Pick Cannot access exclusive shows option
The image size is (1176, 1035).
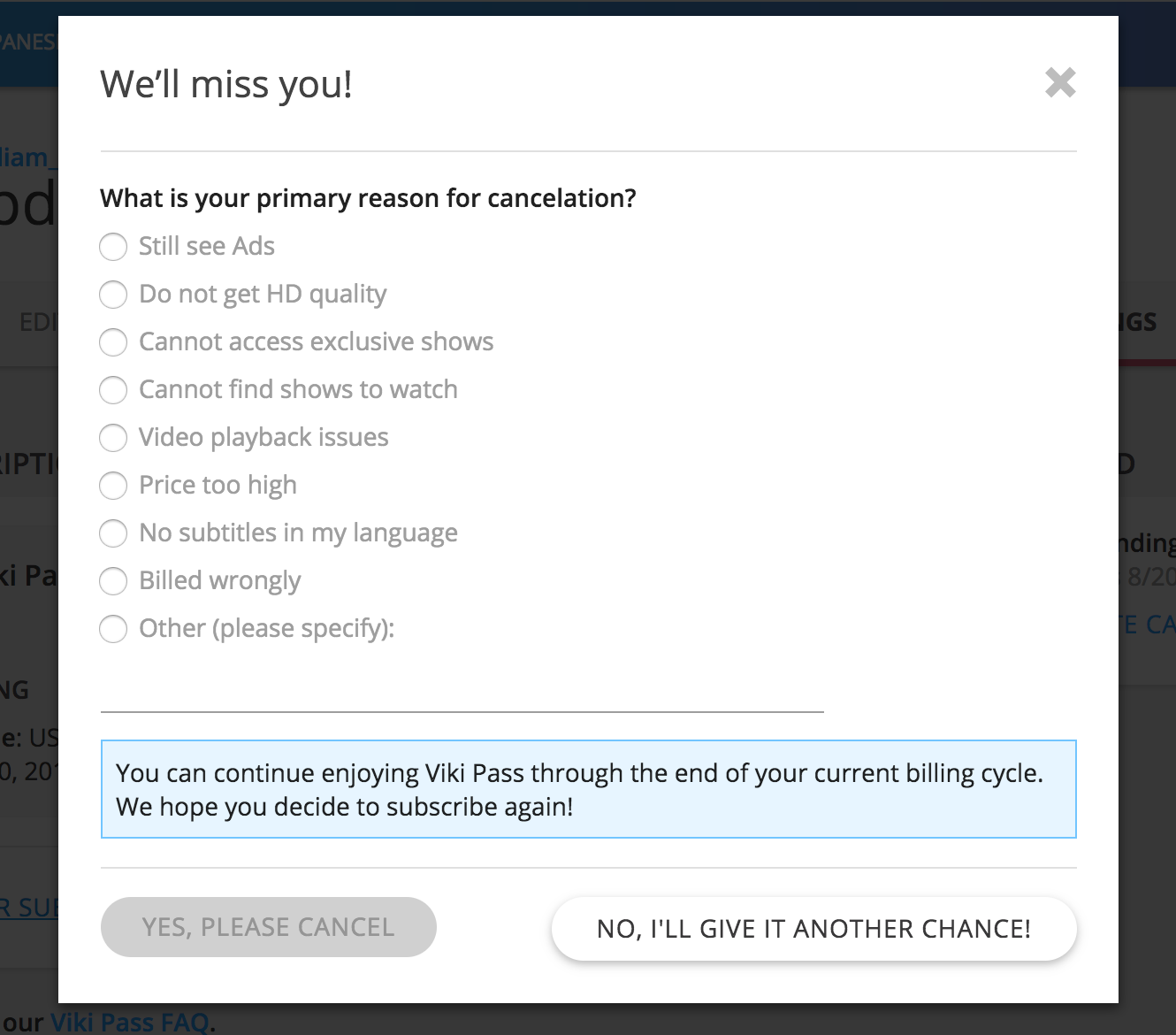pos(113,342)
